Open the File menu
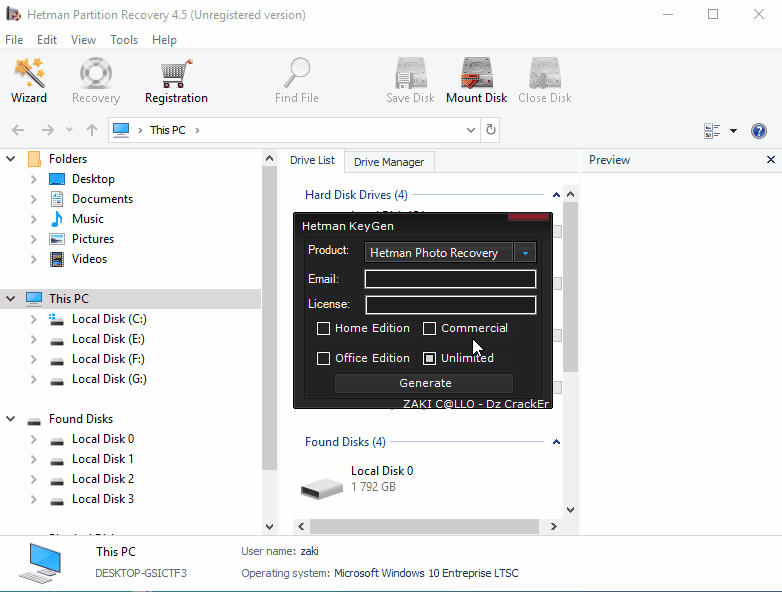 14,40
